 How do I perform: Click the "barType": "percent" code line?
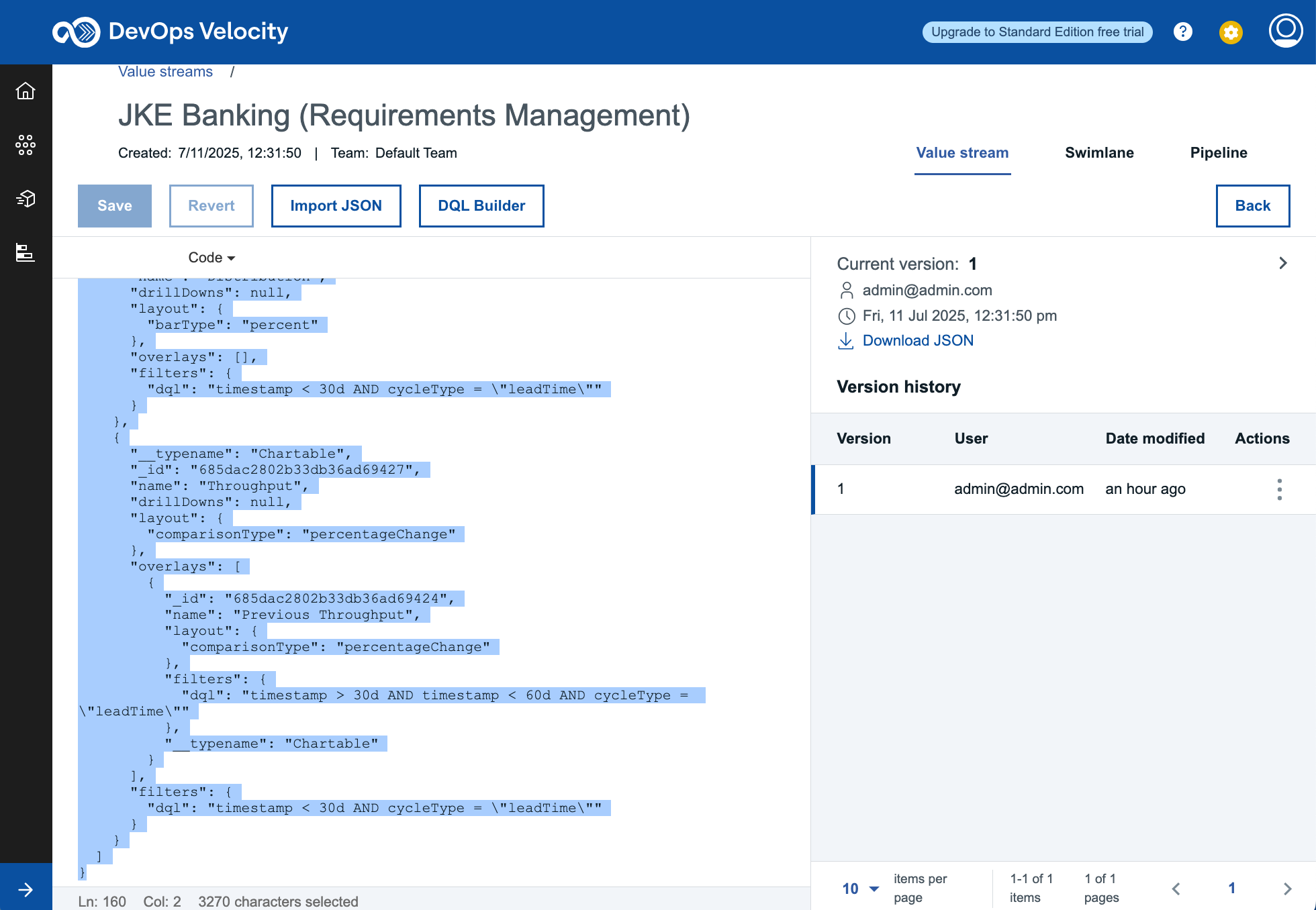coord(233,325)
